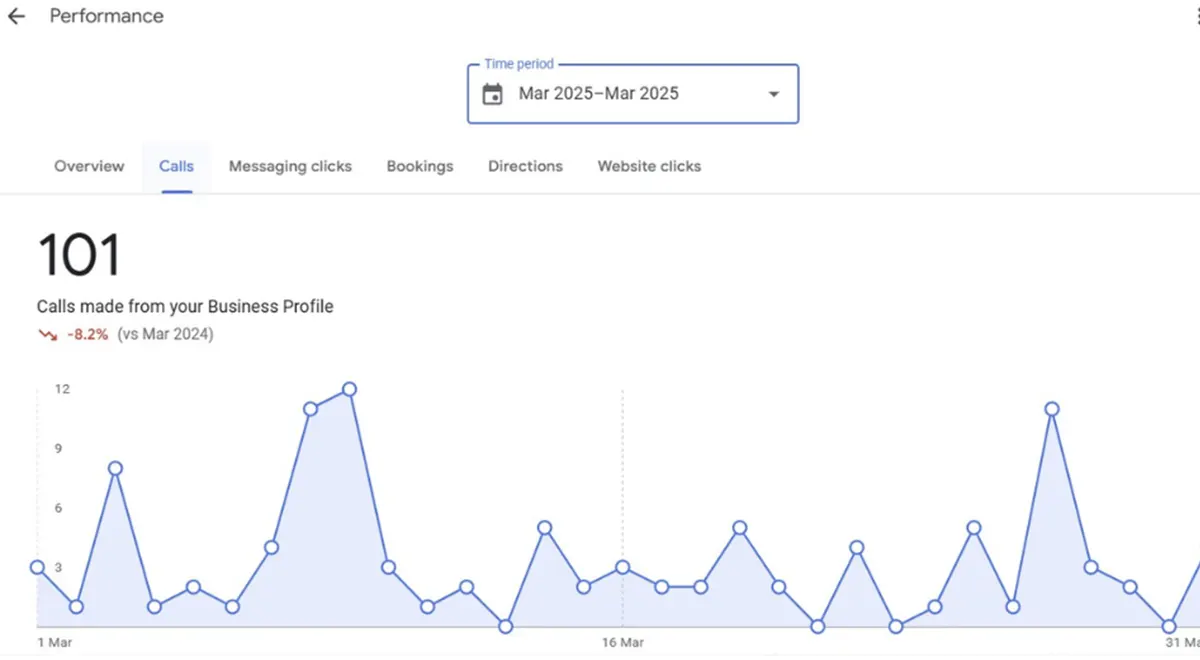The width and height of the screenshot is (1200, 660).
Task: Click the -8.2% change value
Action: (x=87, y=335)
